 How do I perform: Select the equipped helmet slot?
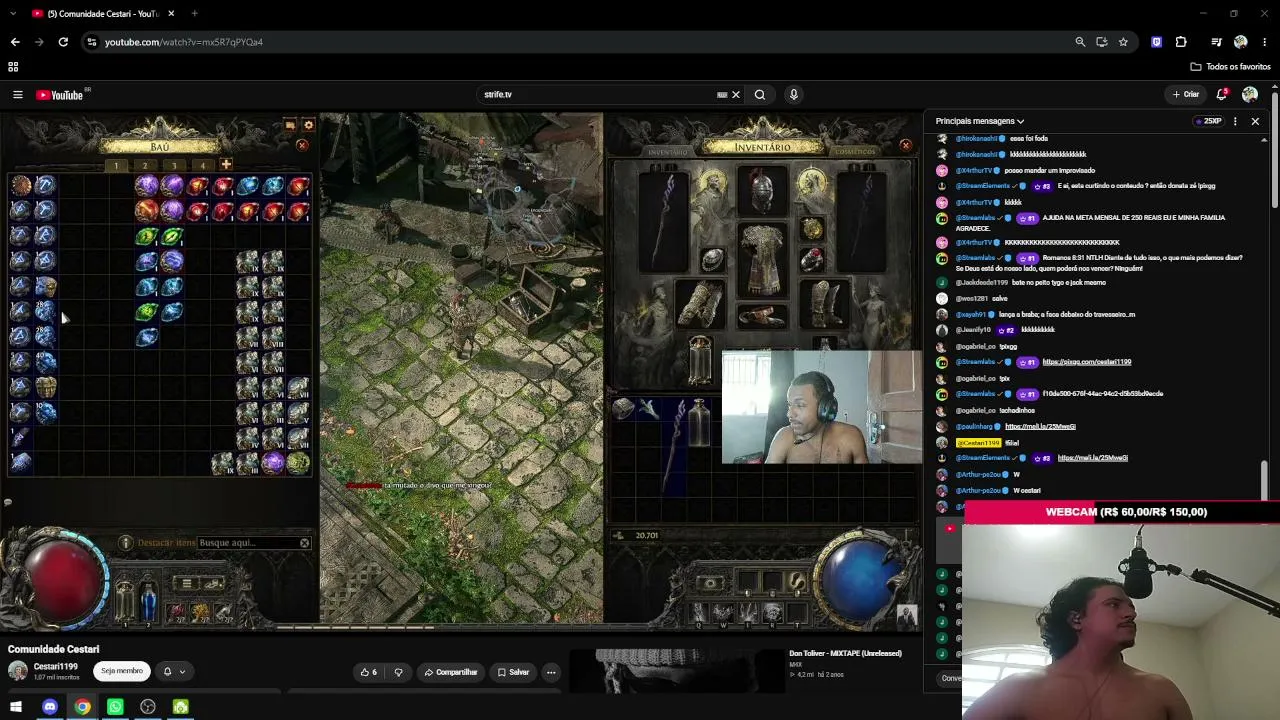point(762,191)
